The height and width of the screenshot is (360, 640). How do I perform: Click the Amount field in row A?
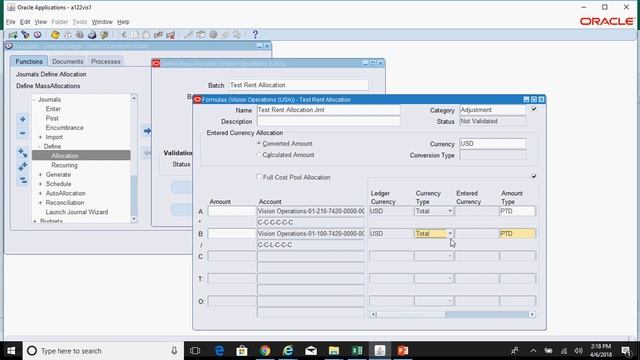coord(232,211)
